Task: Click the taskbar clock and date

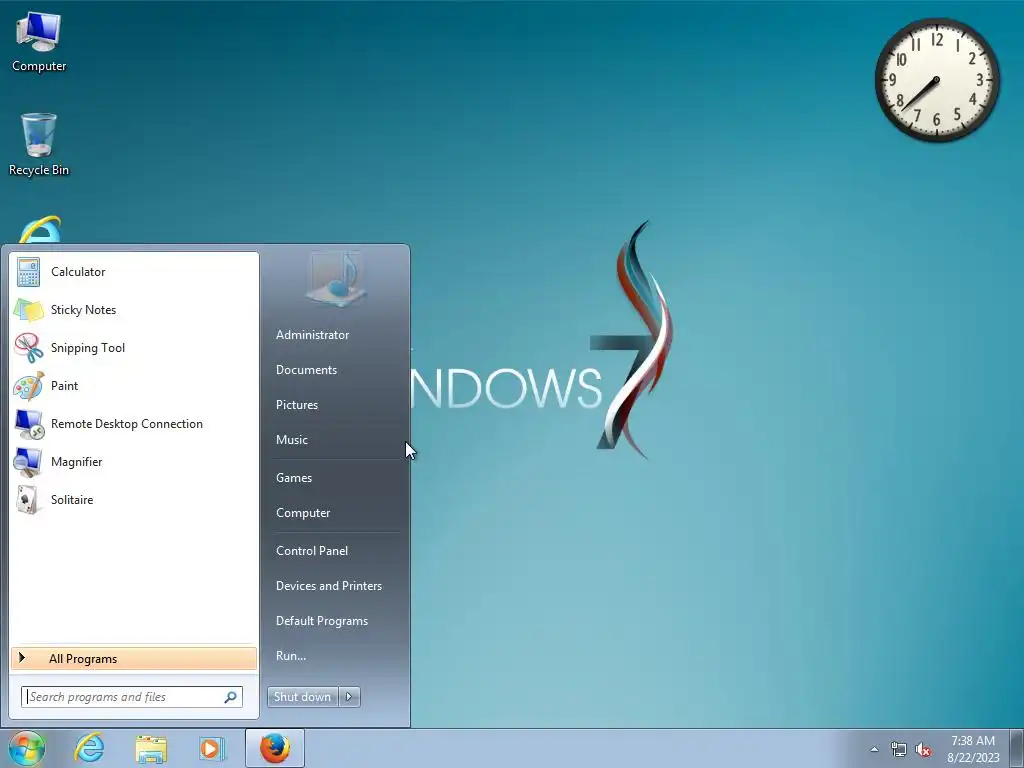Action: click(x=973, y=749)
